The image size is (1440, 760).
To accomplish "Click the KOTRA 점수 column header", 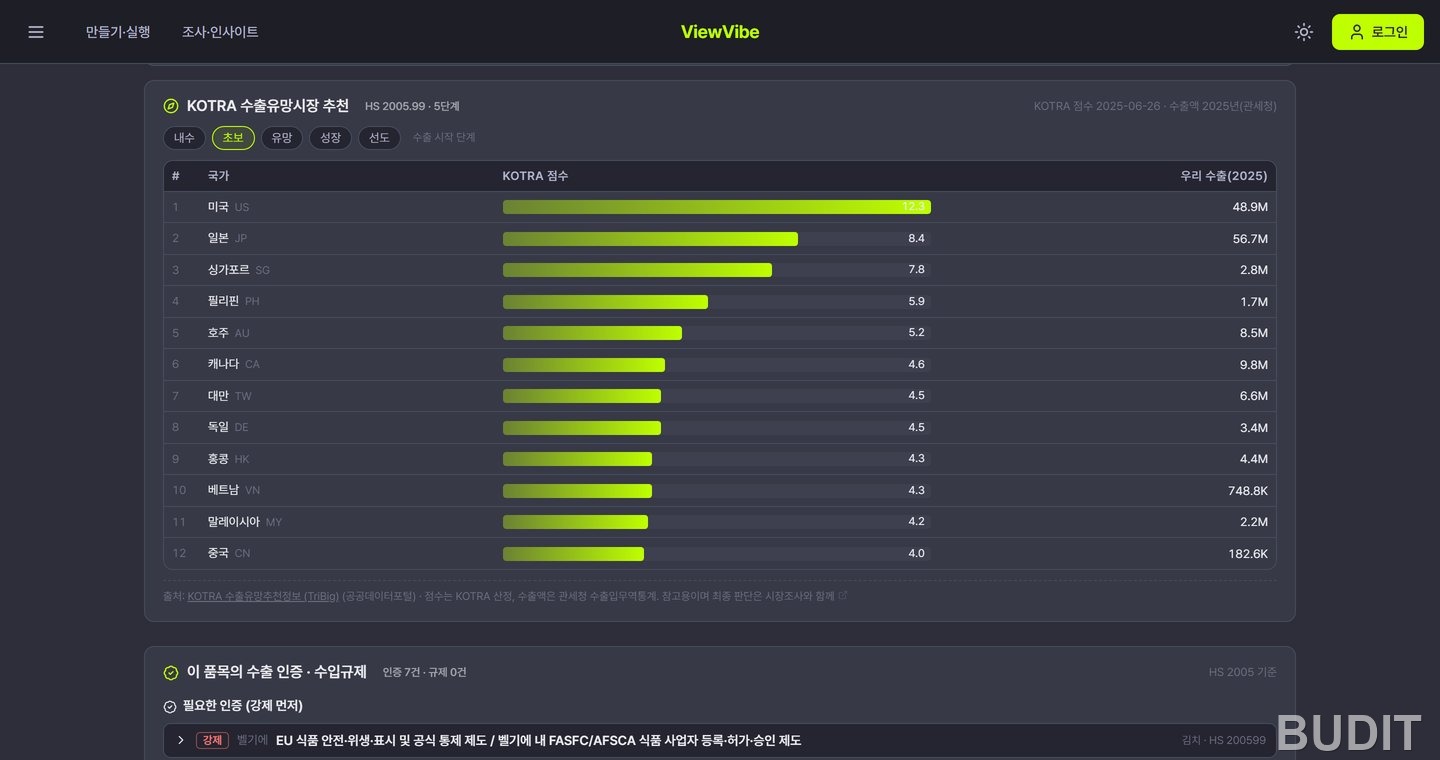I will [535, 176].
